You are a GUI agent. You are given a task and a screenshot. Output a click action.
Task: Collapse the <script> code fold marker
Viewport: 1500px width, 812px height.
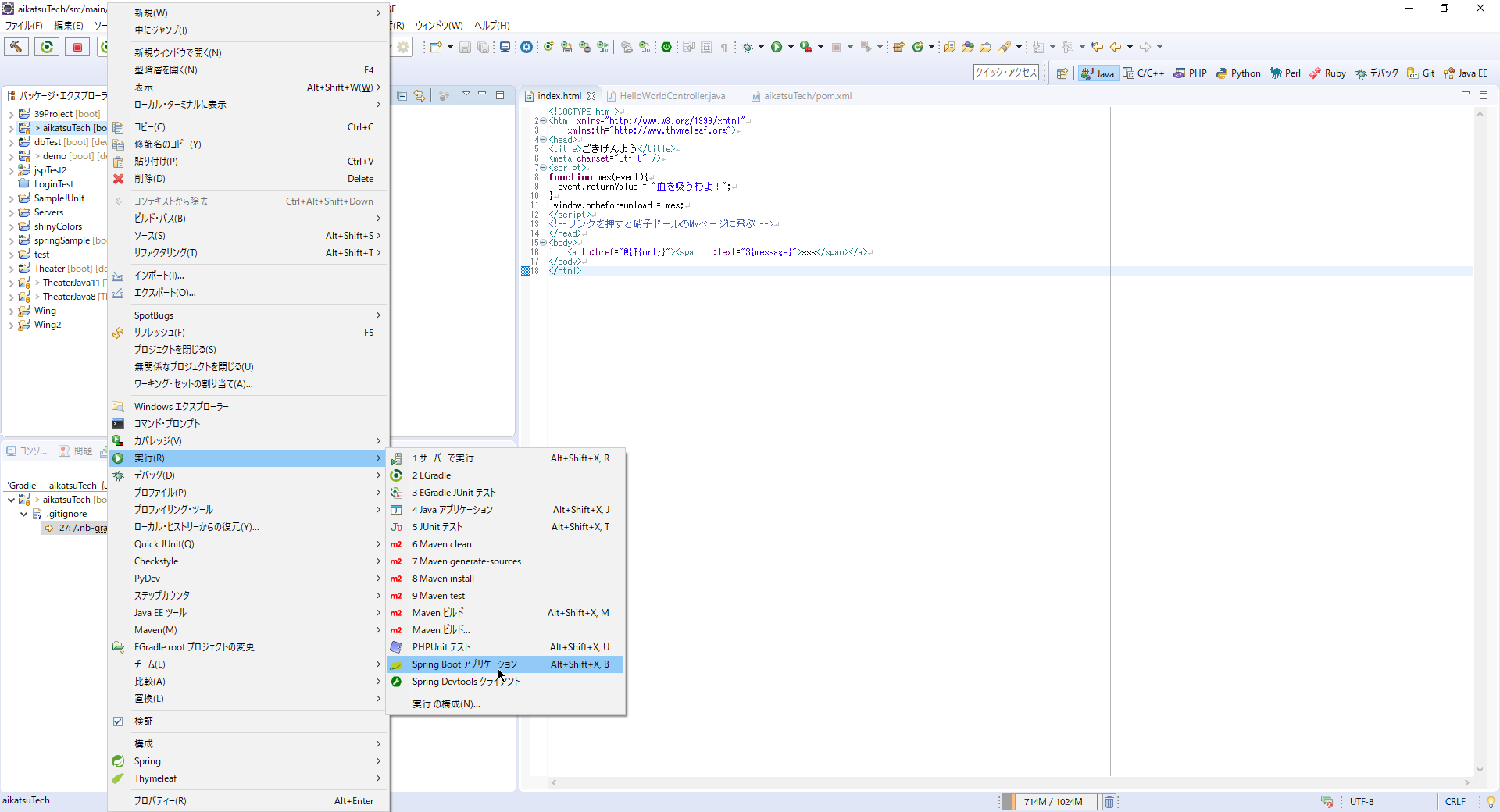coord(543,168)
